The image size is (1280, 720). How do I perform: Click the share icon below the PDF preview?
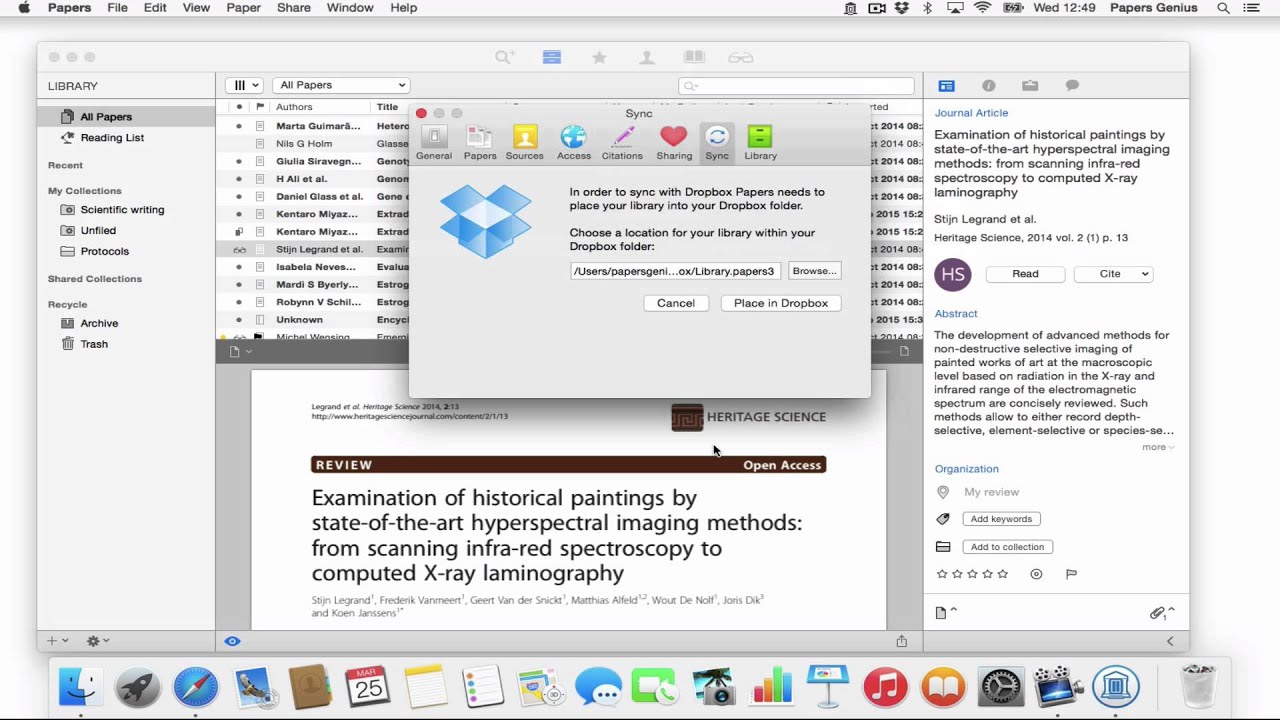click(x=902, y=641)
